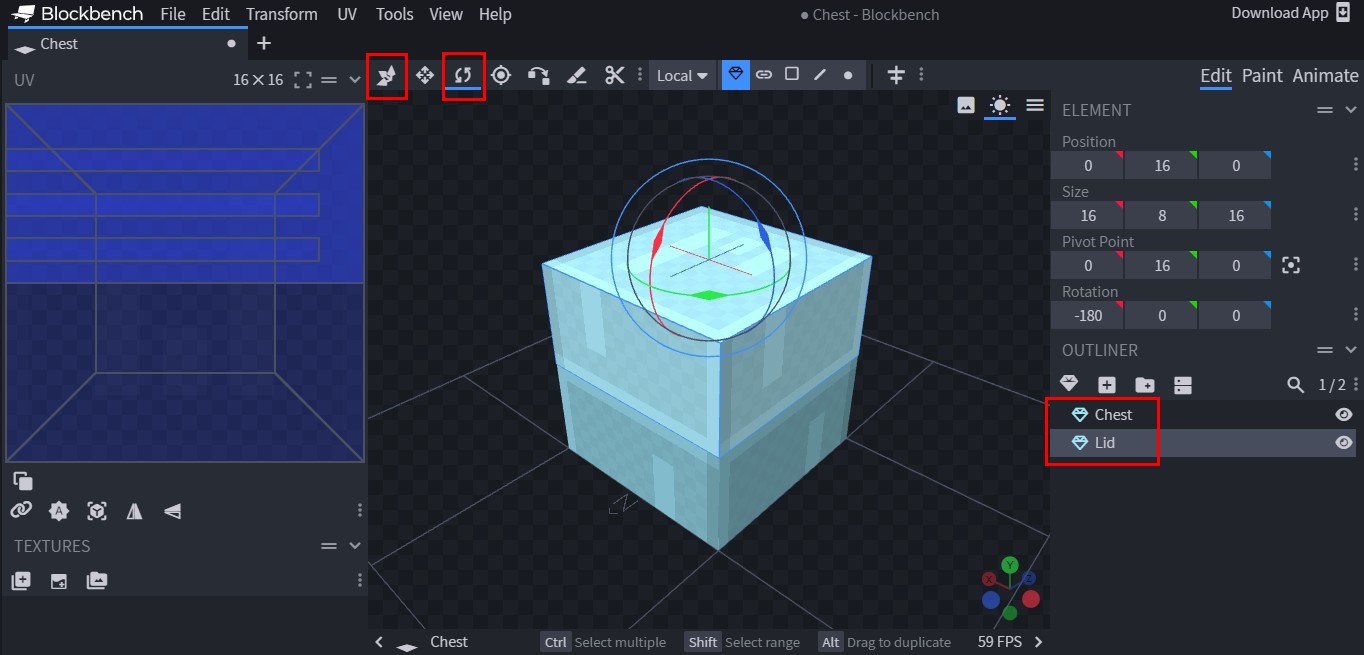Open viewport background image settings
This screenshot has width=1364, height=655.
(x=966, y=105)
